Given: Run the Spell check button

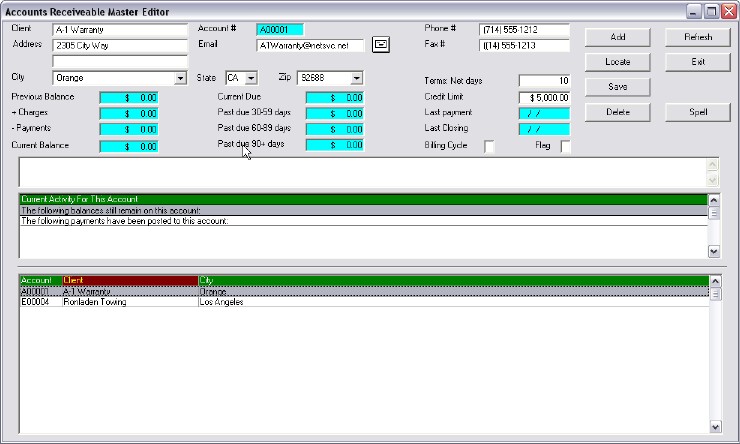Looking at the screenshot, I should pyautogui.click(x=698, y=112).
